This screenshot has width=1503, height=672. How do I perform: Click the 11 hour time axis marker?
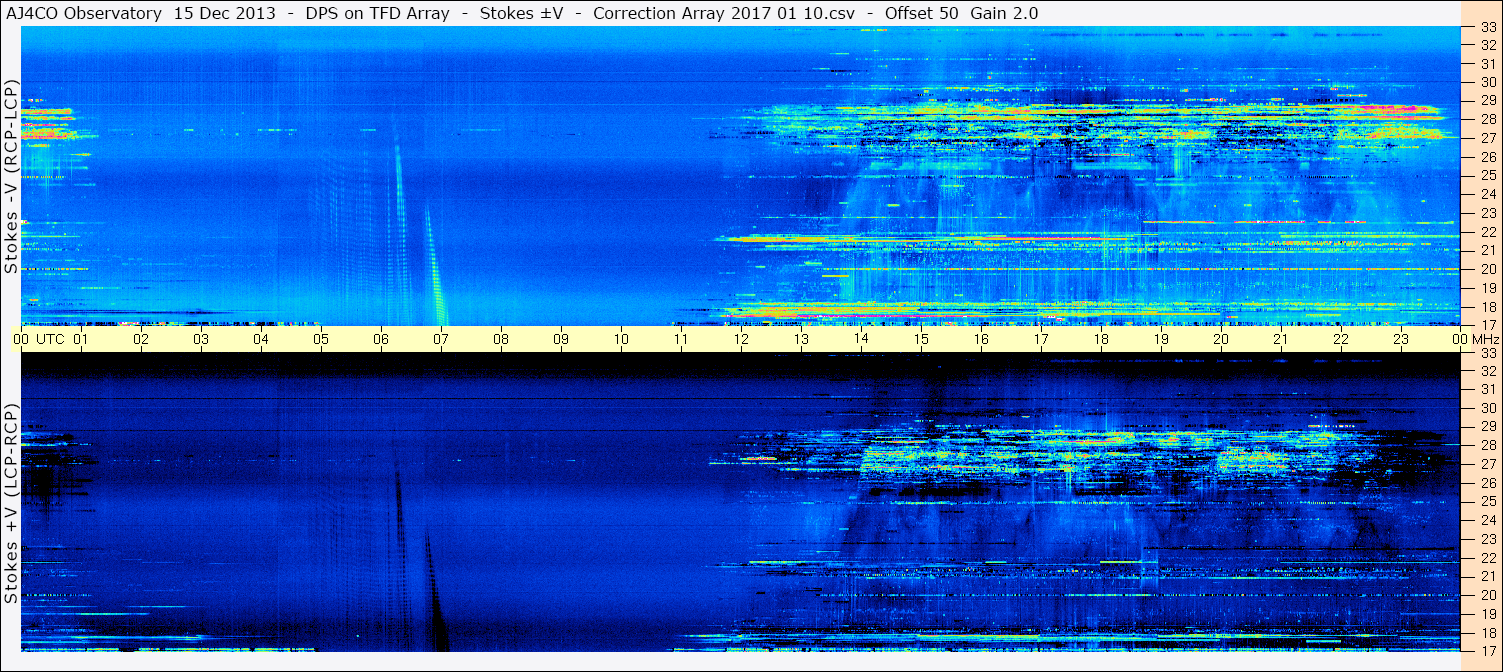click(x=681, y=339)
